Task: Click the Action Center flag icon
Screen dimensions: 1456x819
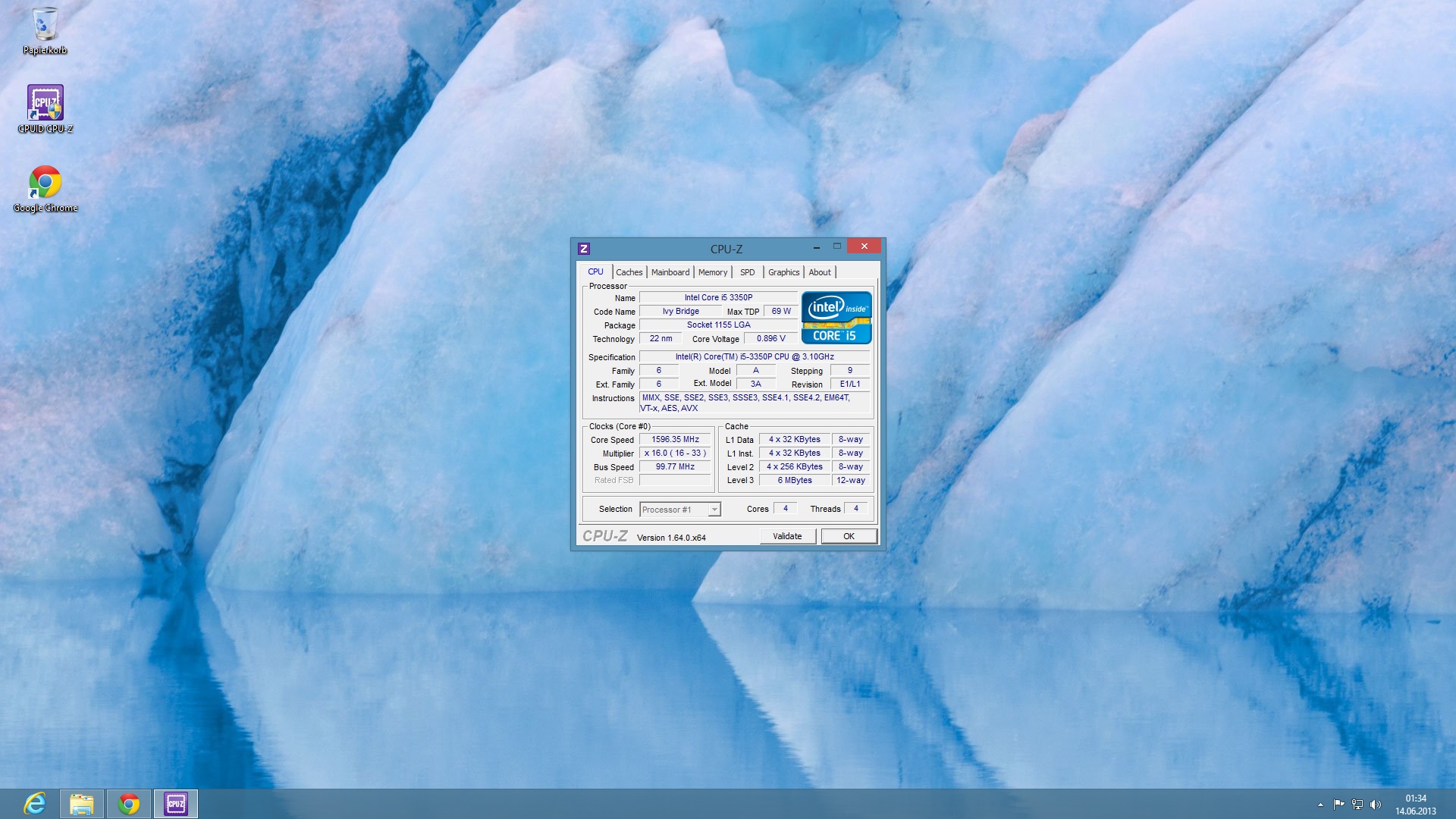Action: click(1338, 805)
